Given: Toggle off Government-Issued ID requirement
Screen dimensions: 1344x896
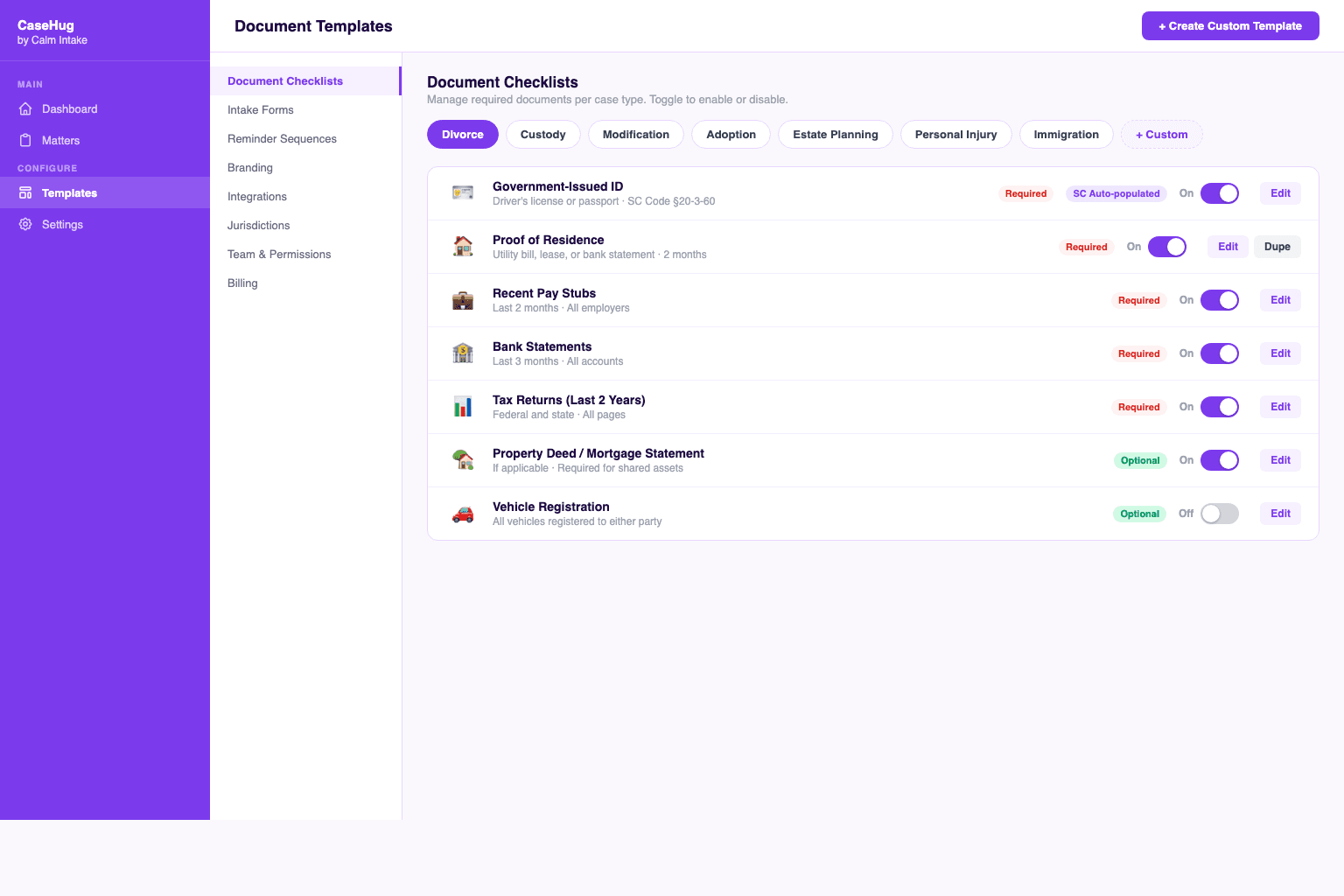Looking at the screenshot, I should 1219,193.
